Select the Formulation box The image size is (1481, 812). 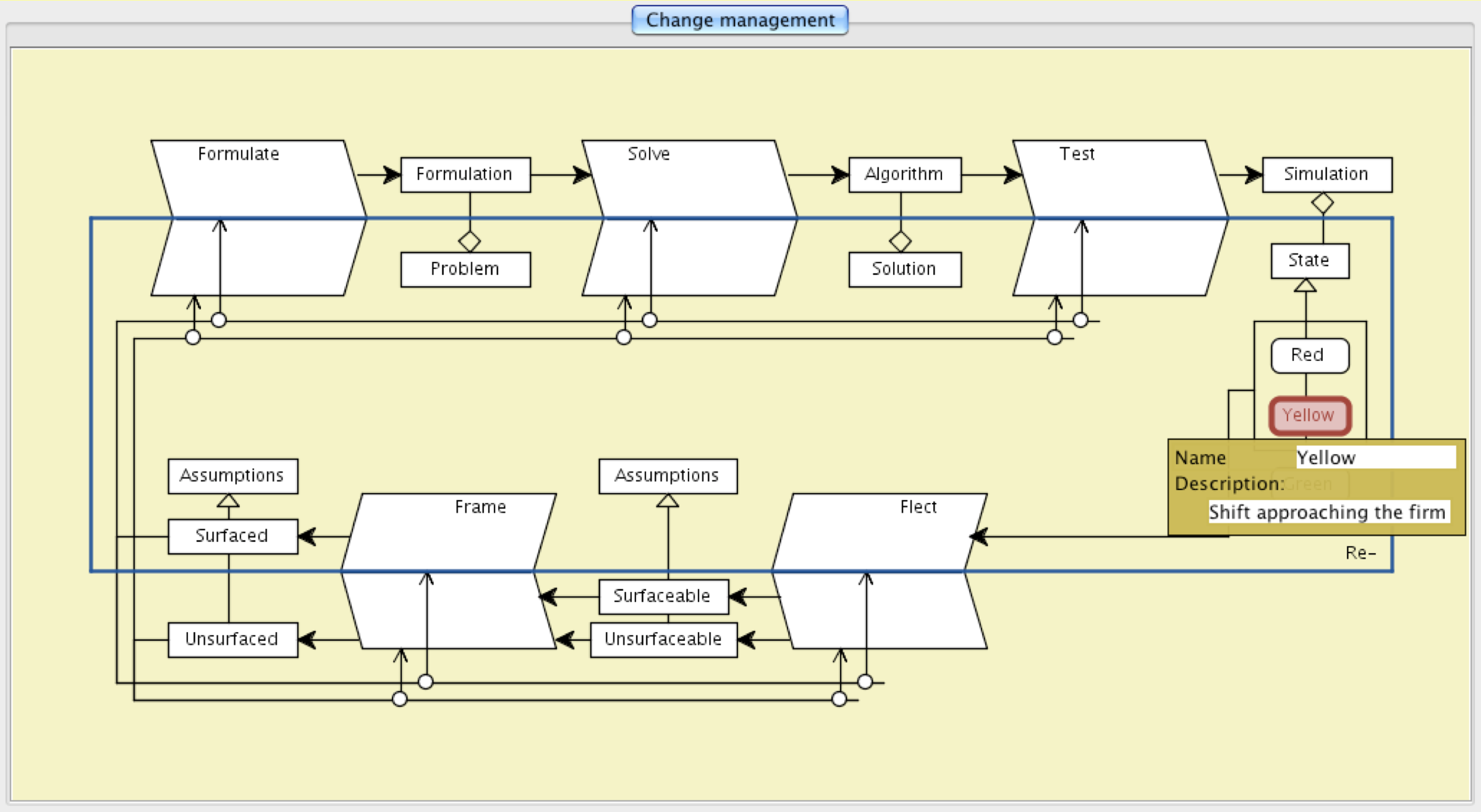click(x=465, y=175)
